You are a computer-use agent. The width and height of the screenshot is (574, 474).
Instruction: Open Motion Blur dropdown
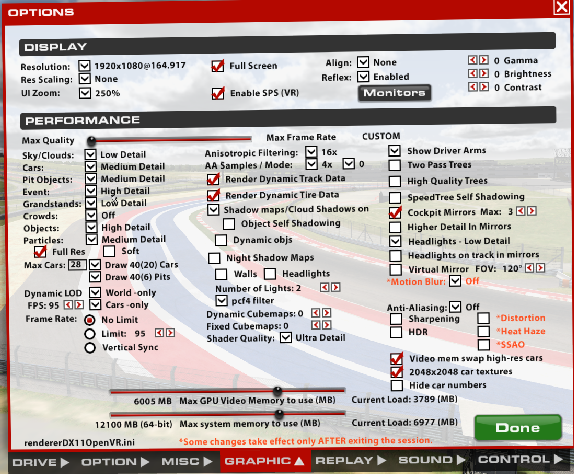point(455,281)
